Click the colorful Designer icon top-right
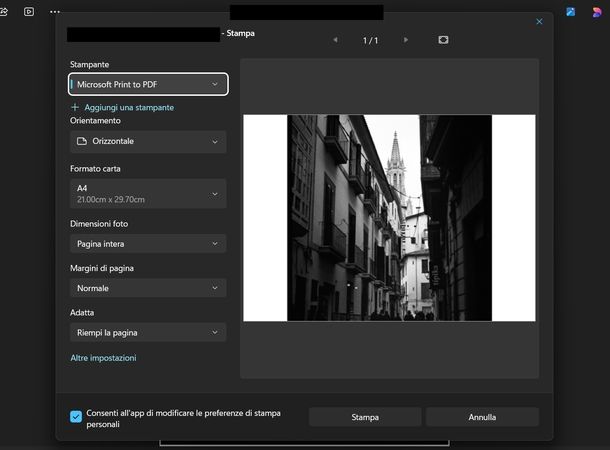Viewport: 610px width, 450px height. (x=597, y=12)
